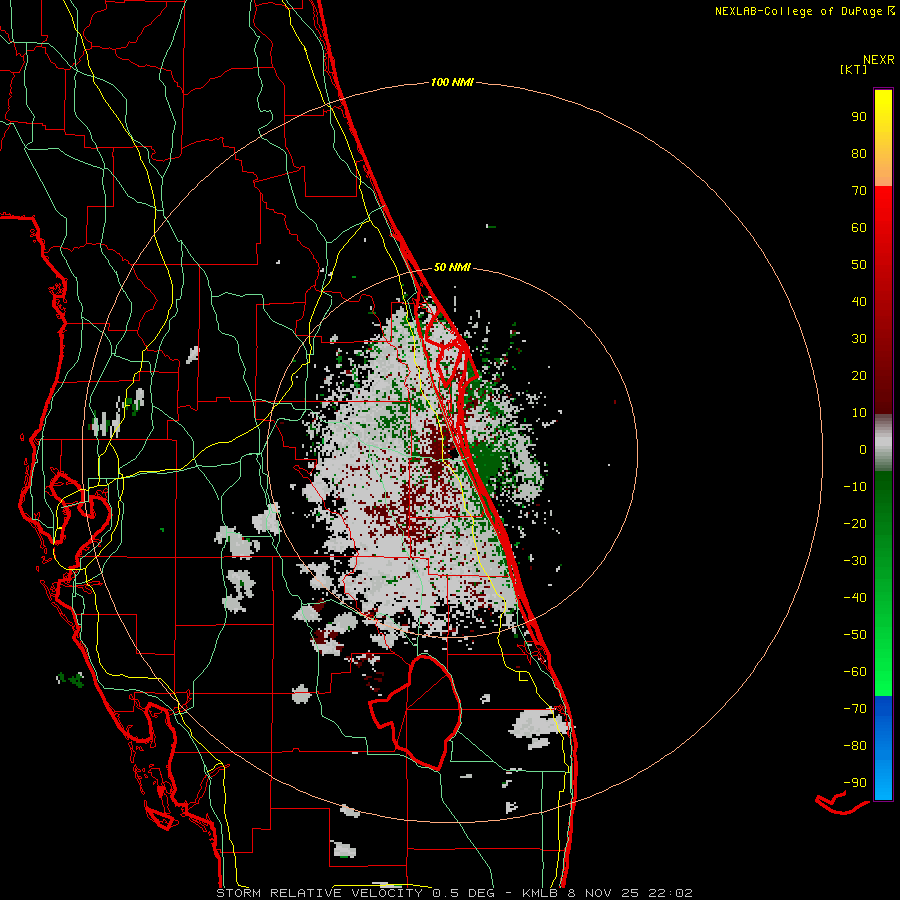Image resolution: width=900 pixels, height=900 pixels.
Task: Click the 80 value on velocity scale
Action: 859,154
